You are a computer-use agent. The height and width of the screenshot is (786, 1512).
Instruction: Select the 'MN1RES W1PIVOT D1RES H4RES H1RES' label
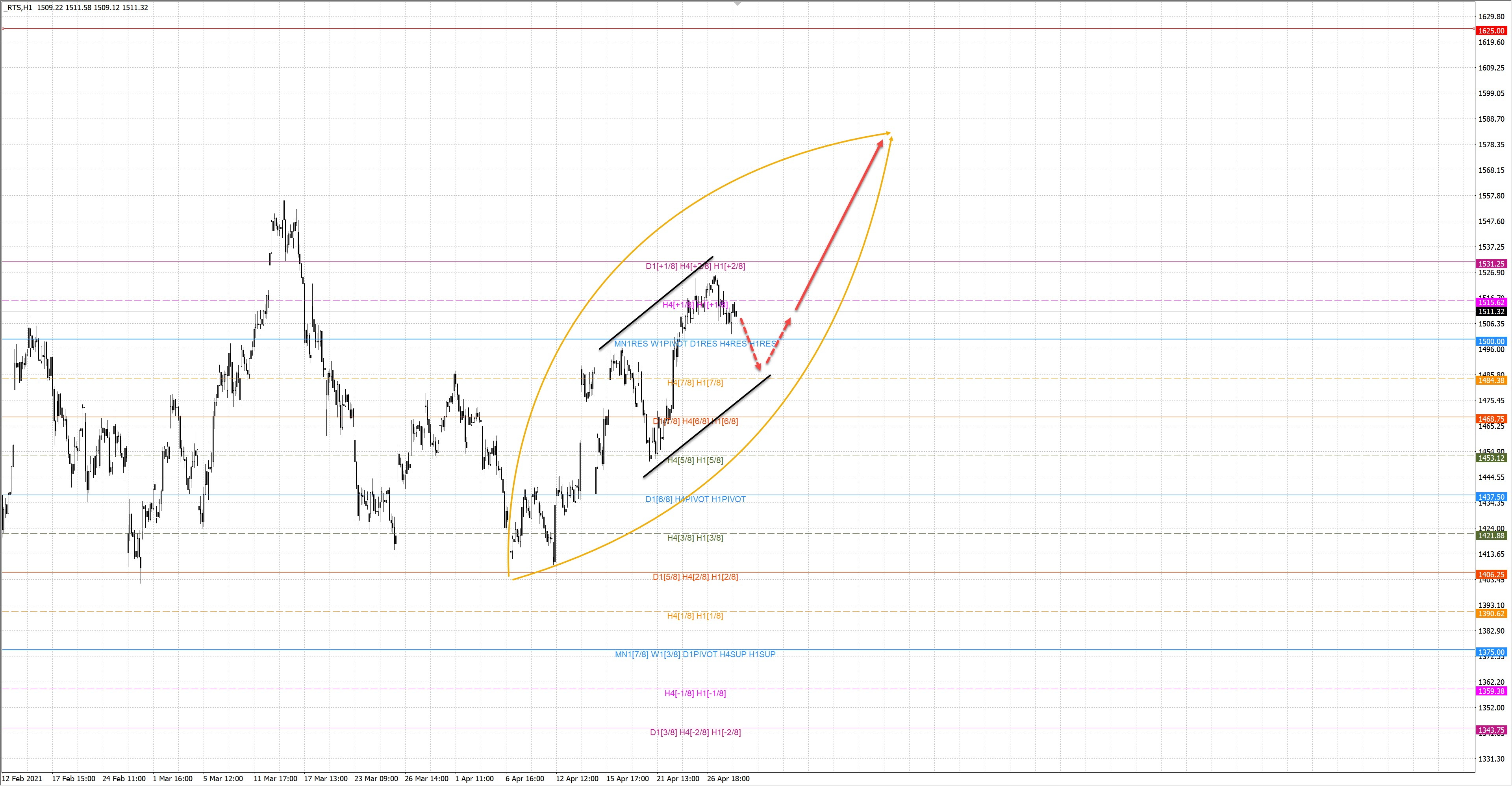click(x=695, y=343)
